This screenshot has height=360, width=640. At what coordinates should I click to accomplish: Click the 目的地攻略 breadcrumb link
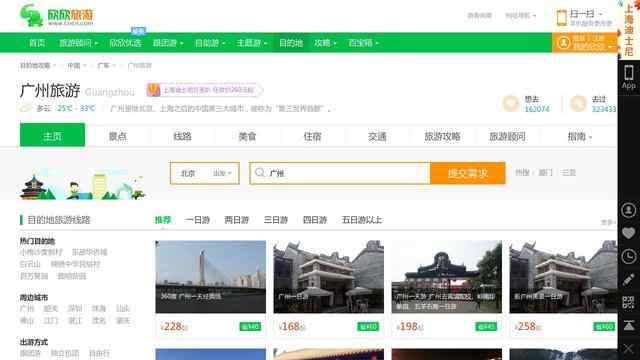(x=35, y=66)
